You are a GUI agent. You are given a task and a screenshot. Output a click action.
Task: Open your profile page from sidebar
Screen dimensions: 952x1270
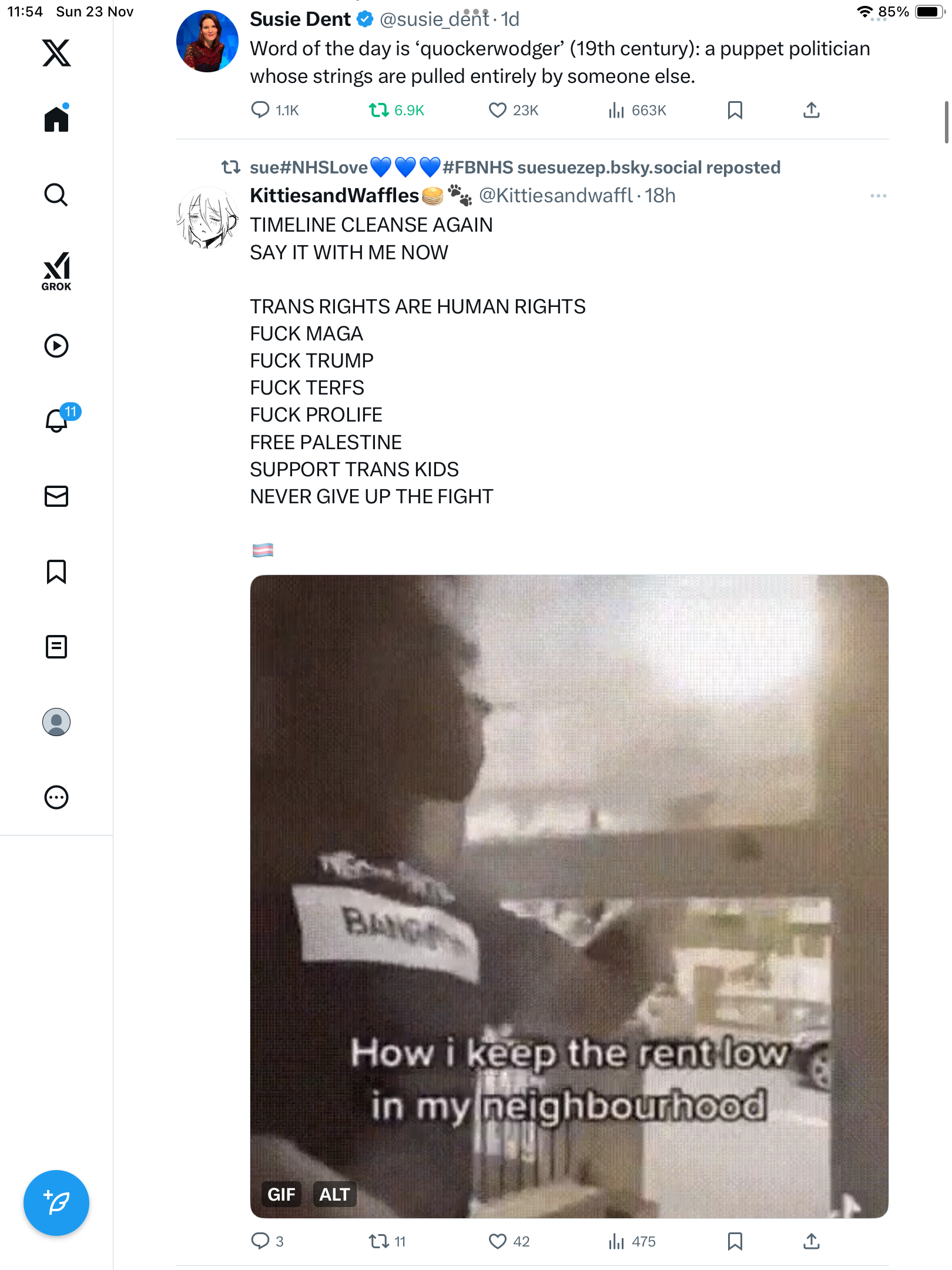tap(56, 722)
